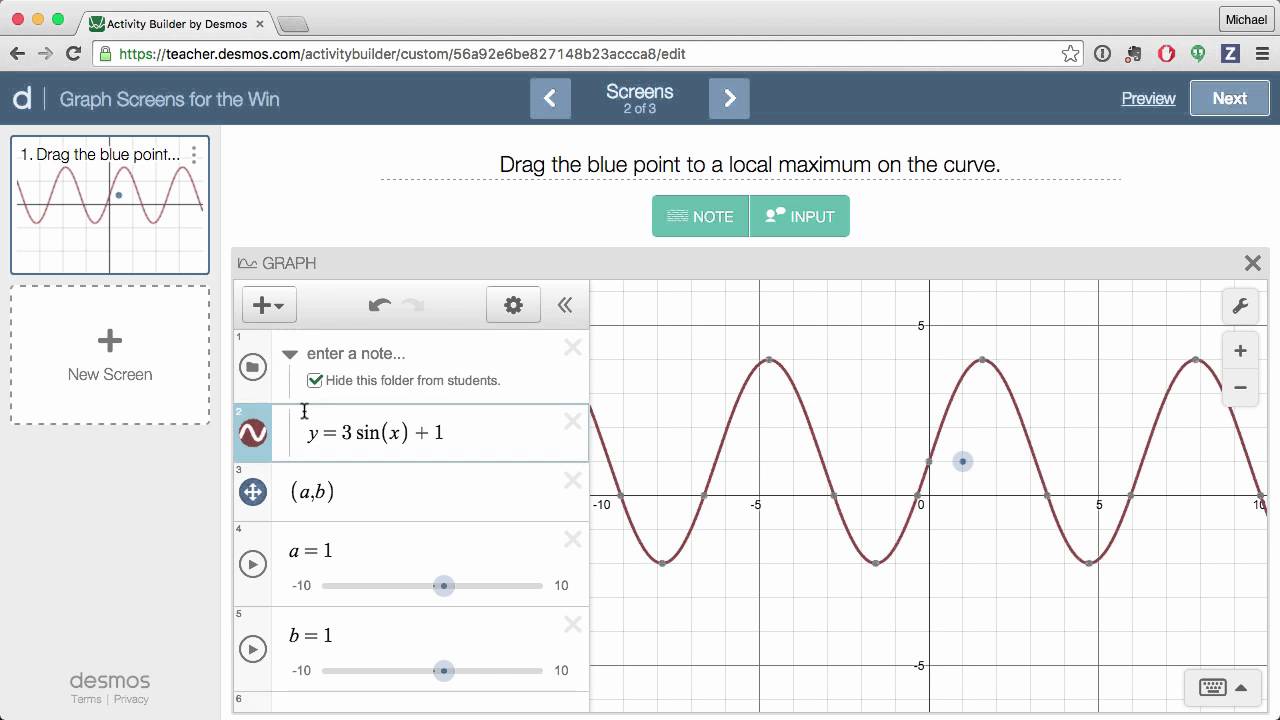
Task: Click the browser address bar URL
Action: coord(402,54)
